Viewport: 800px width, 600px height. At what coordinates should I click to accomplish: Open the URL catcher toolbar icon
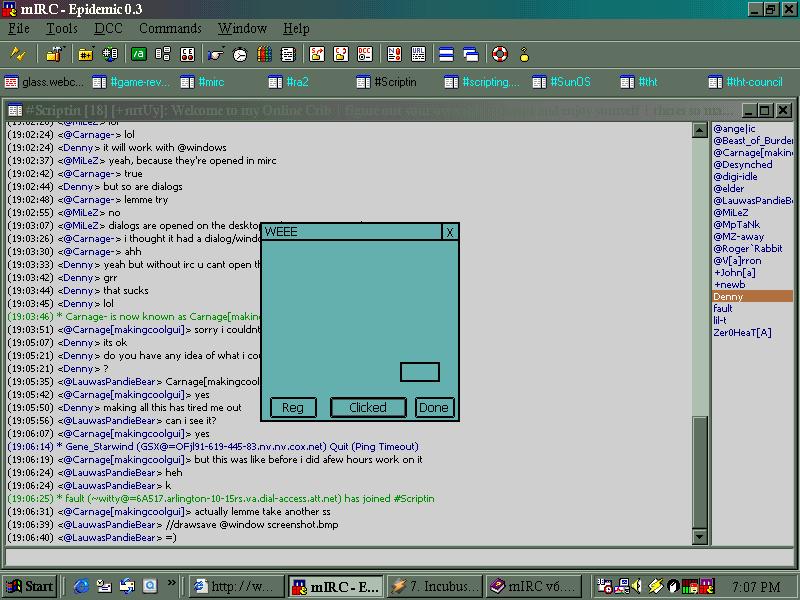pyautogui.click(x=417, y=54)
